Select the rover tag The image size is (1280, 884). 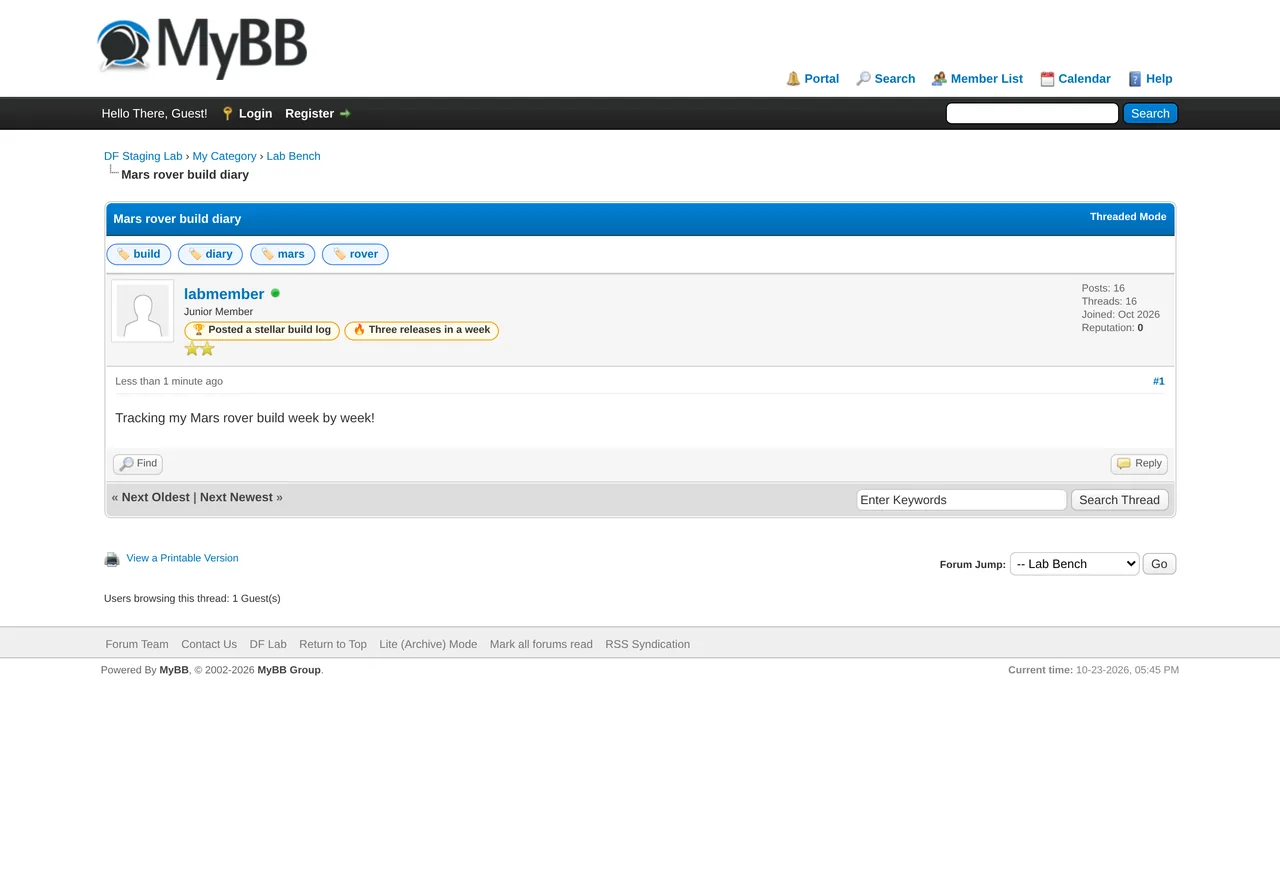(x=355, y=254)
